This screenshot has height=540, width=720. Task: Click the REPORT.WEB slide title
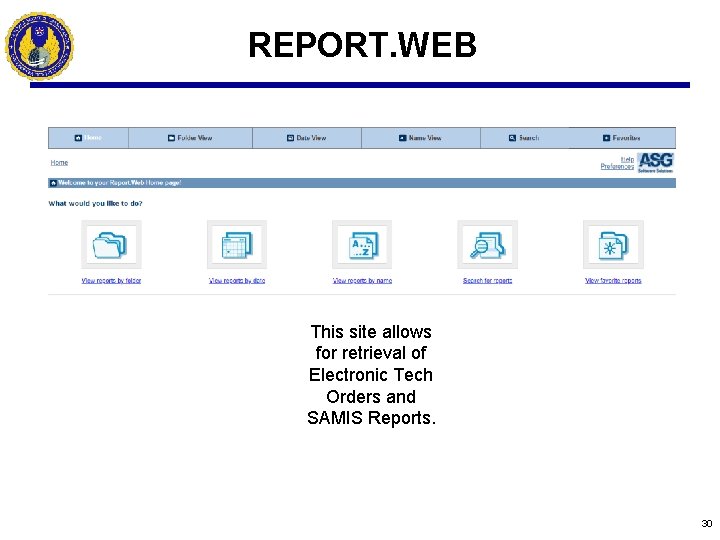point(362,45)
